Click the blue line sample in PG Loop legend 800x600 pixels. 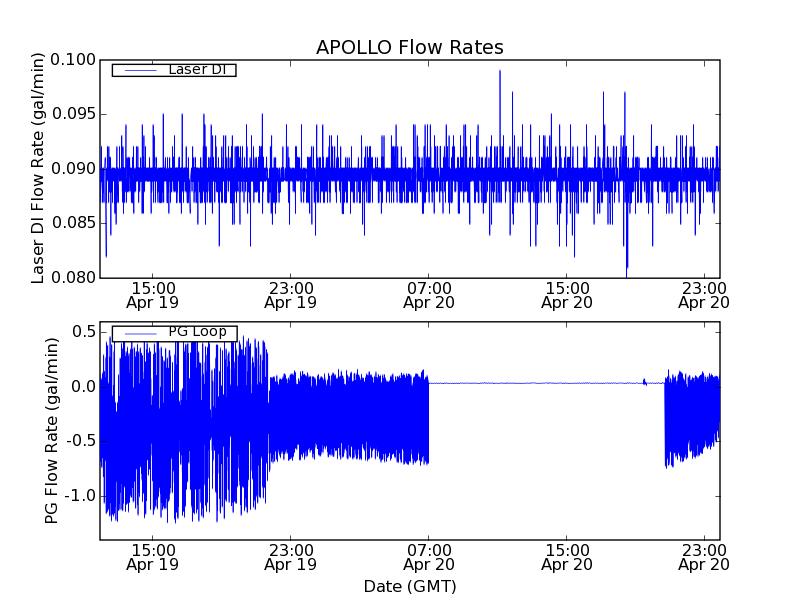140,334
